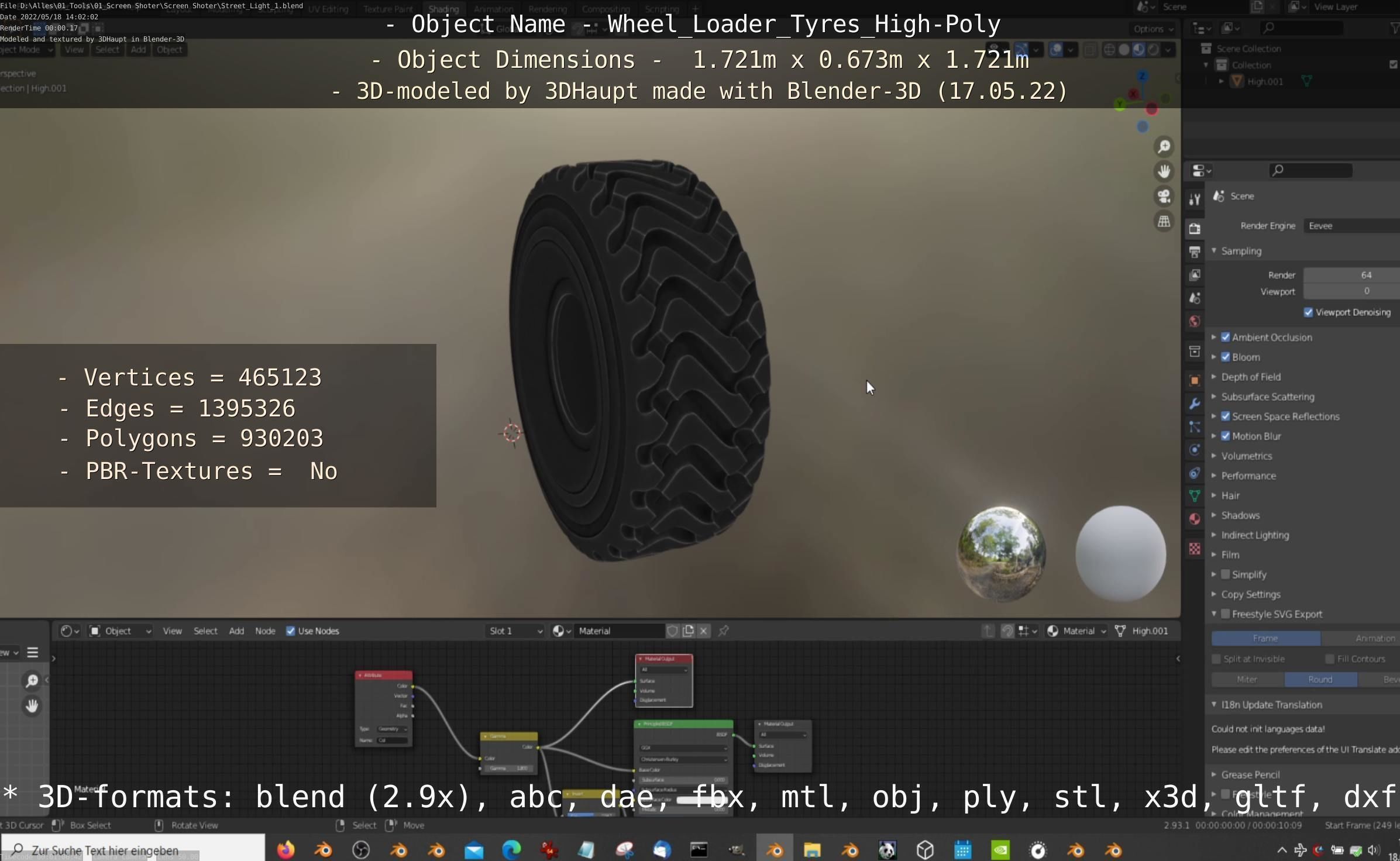Viewport: 1400px width, 861px height.
Task: Adjust the Render samples field 64
Action: tap(1351, 275)
